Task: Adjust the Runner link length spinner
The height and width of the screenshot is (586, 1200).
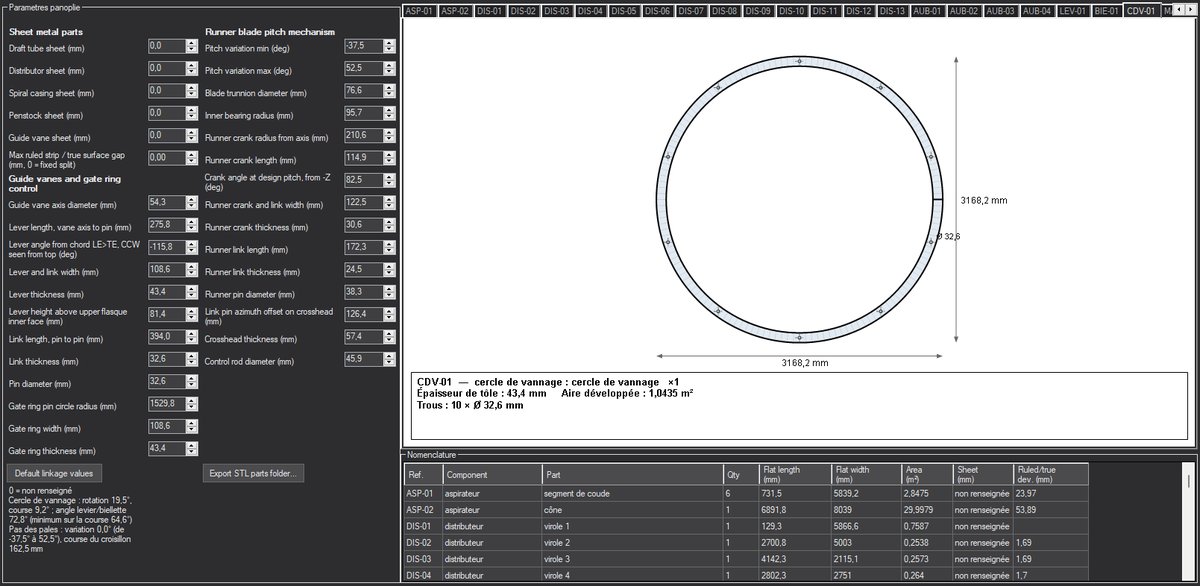Action: 389,247
